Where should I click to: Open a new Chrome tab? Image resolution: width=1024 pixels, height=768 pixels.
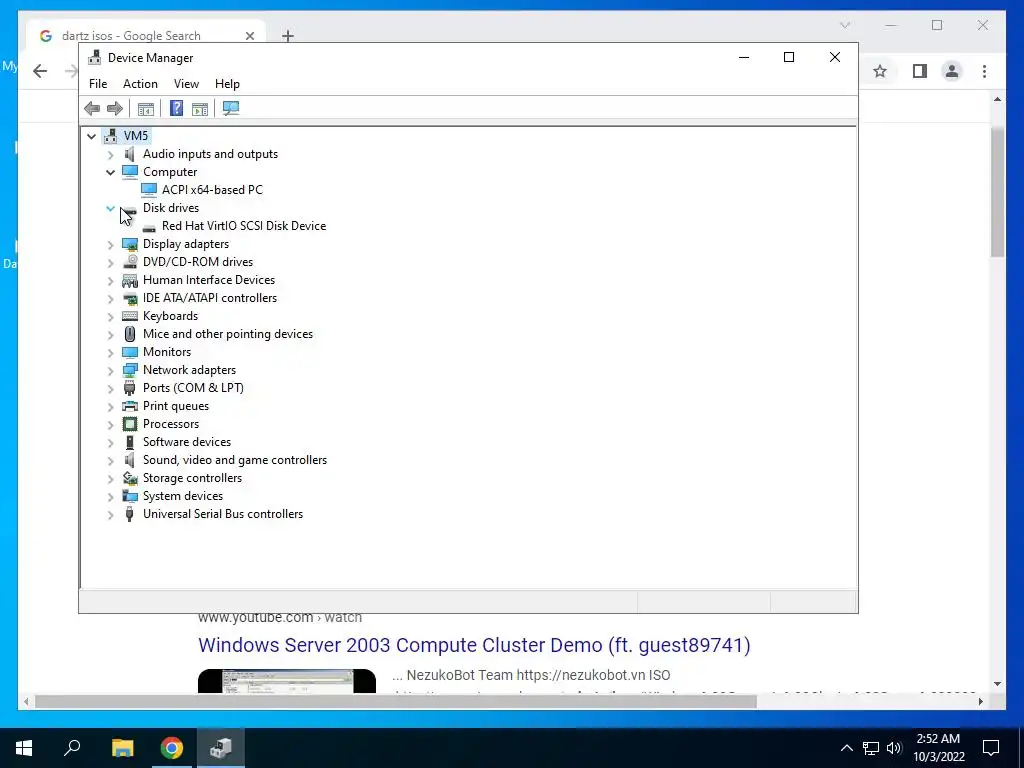(288, 36)
